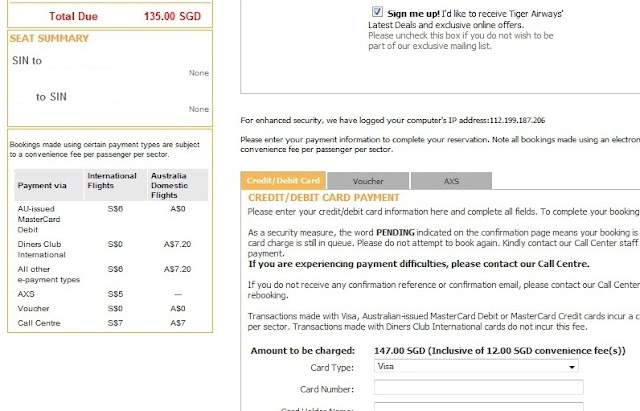Select the Credit/Debit Card tab
Screen dimensions: 640x411
[283, 181]
